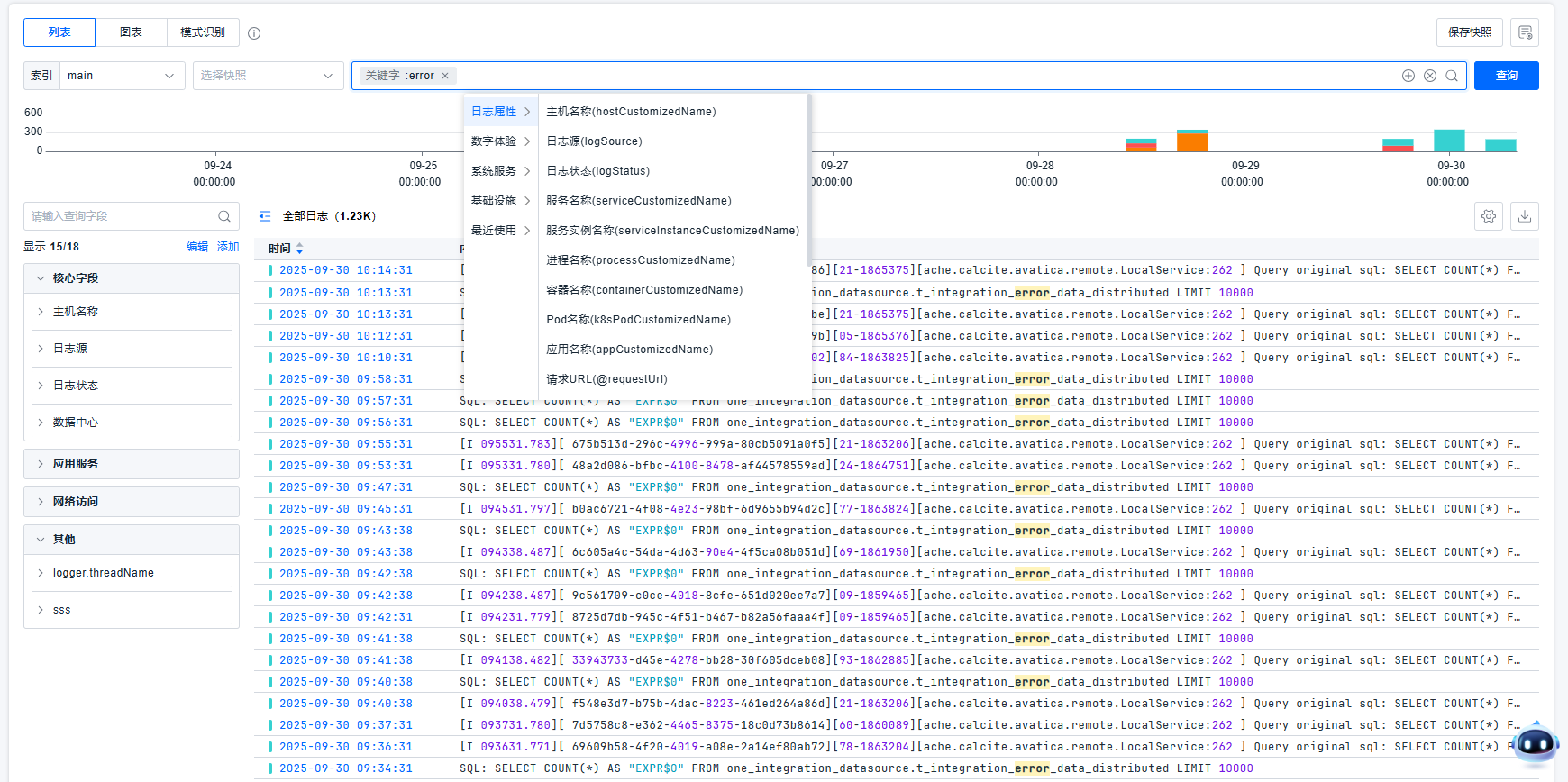Toggle the 时间 column sort order

pyautogui.click(x=299, y=249)
